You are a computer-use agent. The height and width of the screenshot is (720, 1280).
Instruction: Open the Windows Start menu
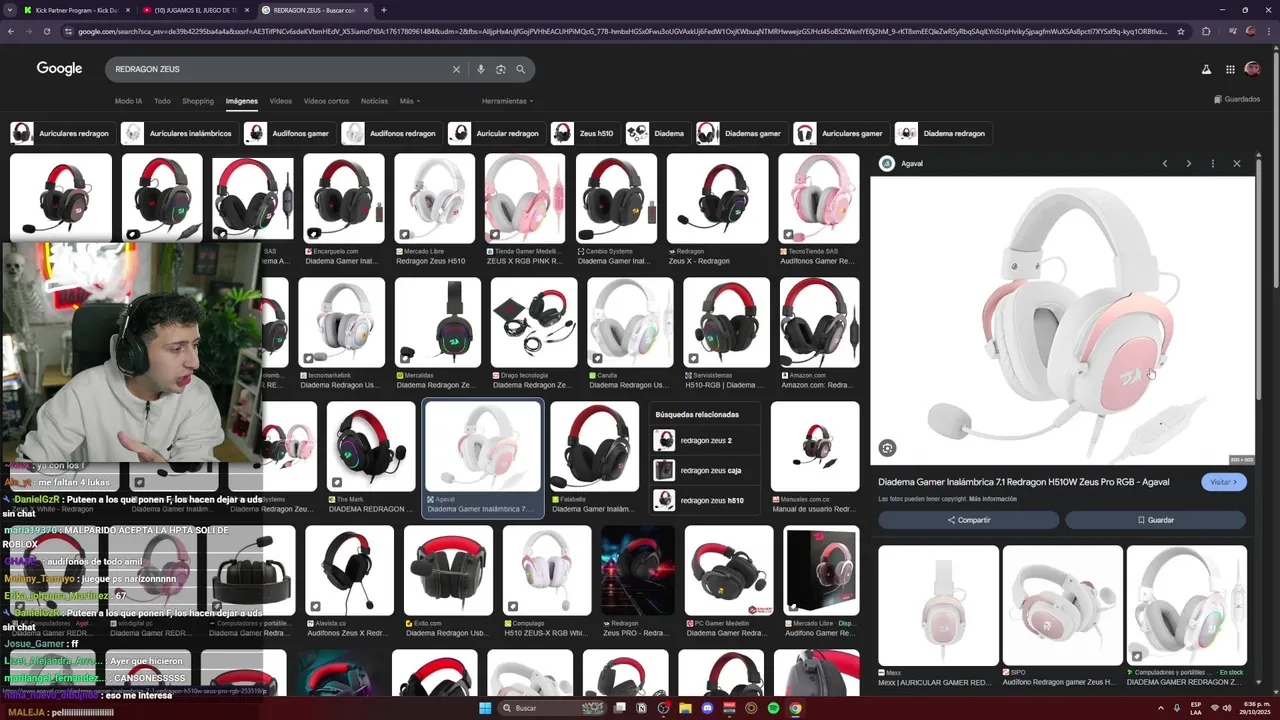485,708
